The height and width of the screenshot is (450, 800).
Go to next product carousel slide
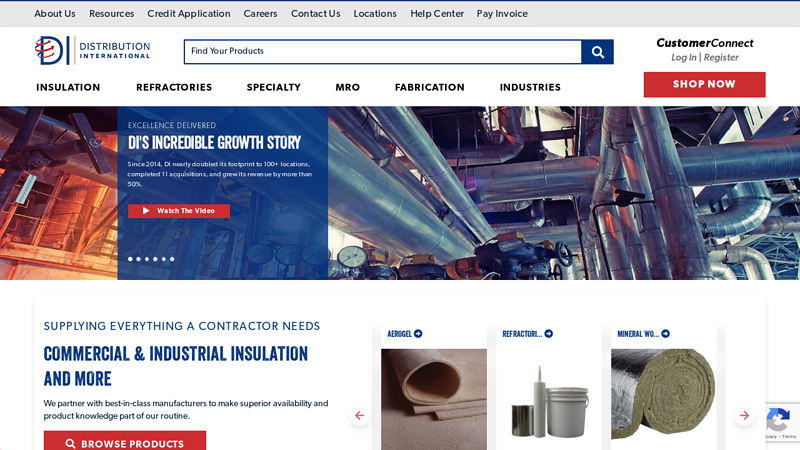[x=744, y=415]
